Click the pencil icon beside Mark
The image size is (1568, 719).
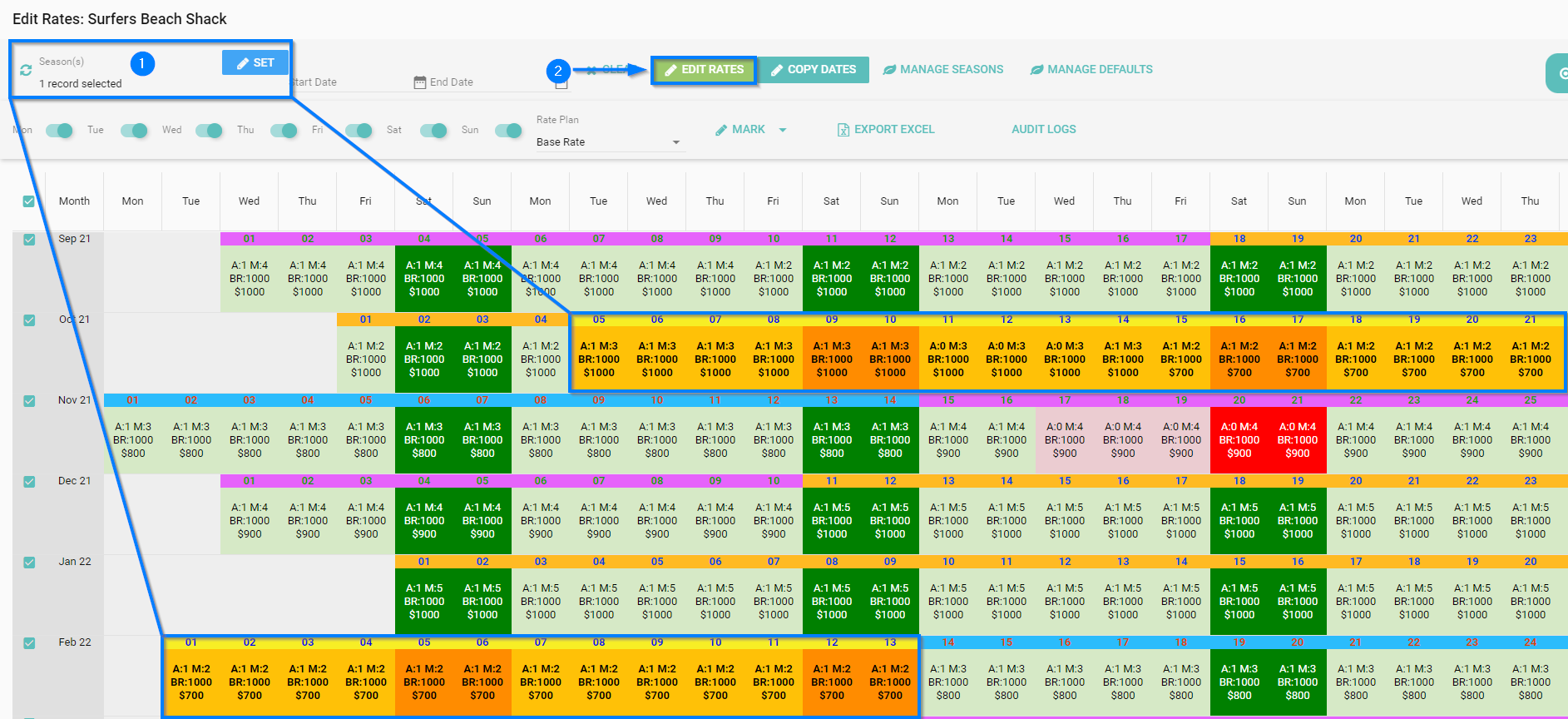point(721,130)
